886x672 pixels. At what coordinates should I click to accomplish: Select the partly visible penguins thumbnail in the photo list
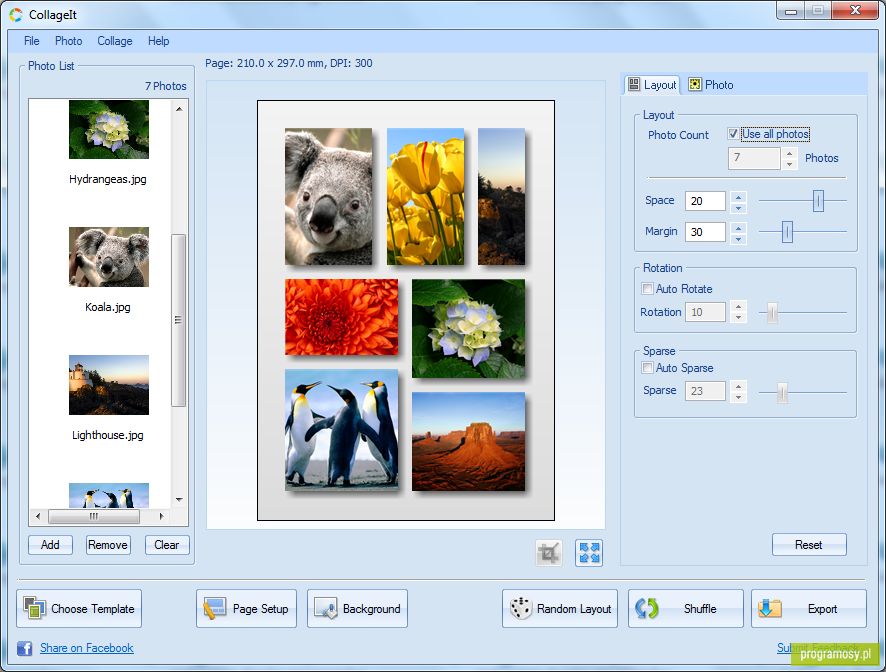[x=108, y=496]
